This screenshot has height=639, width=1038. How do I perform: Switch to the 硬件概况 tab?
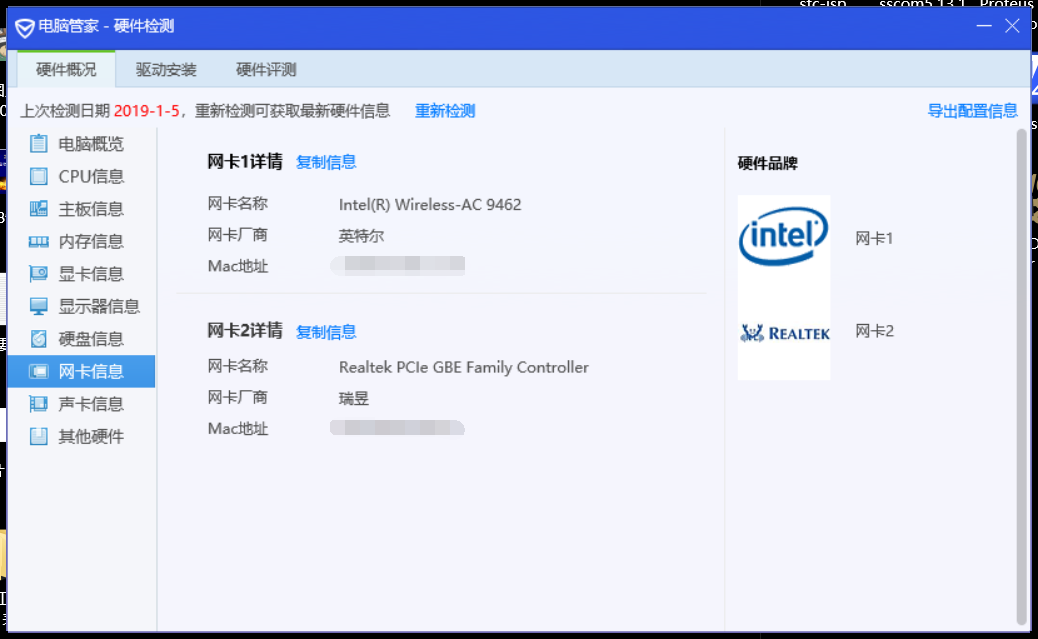tap(66, 70)
